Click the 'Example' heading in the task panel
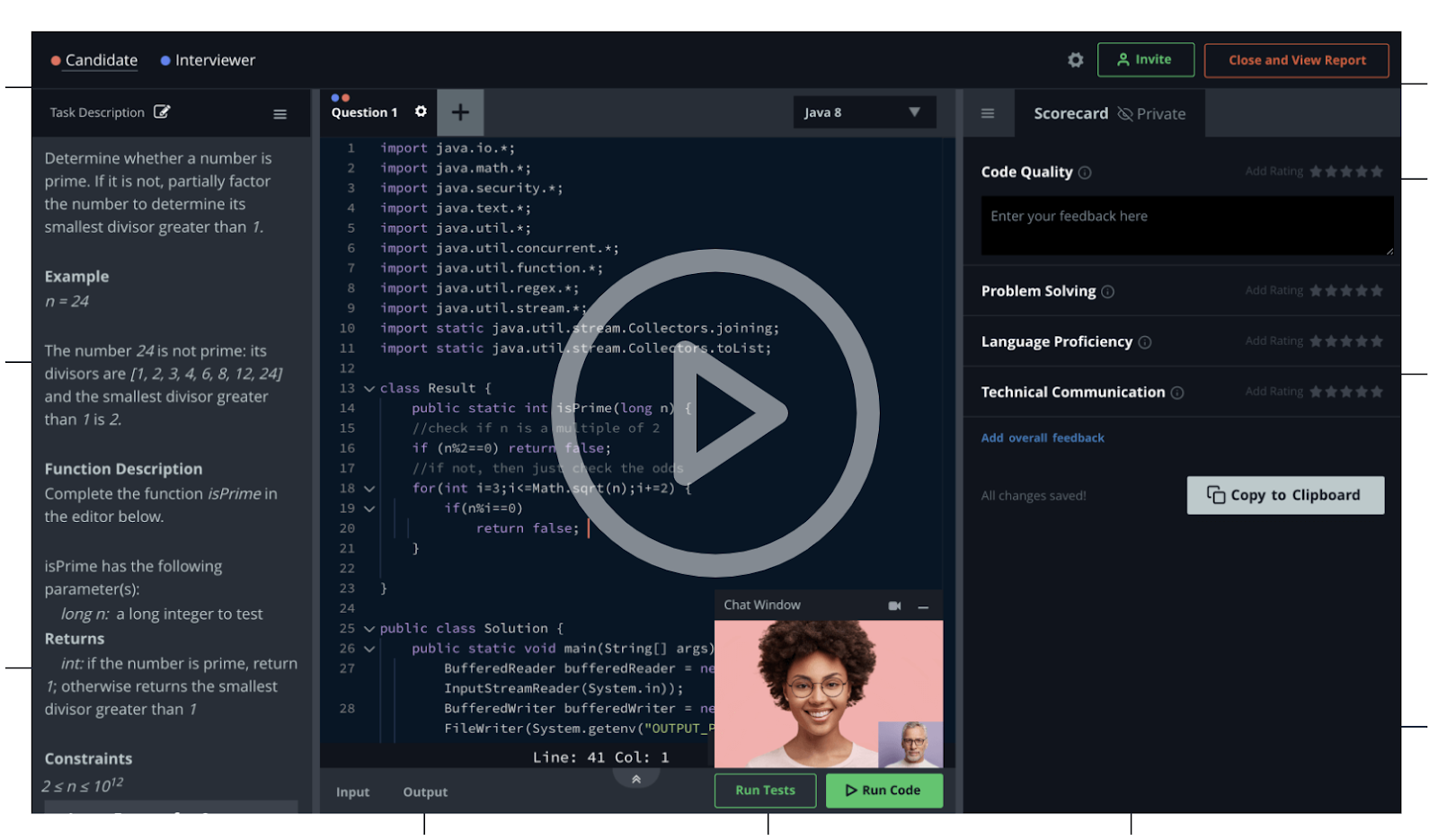 (x=76, y=277)
